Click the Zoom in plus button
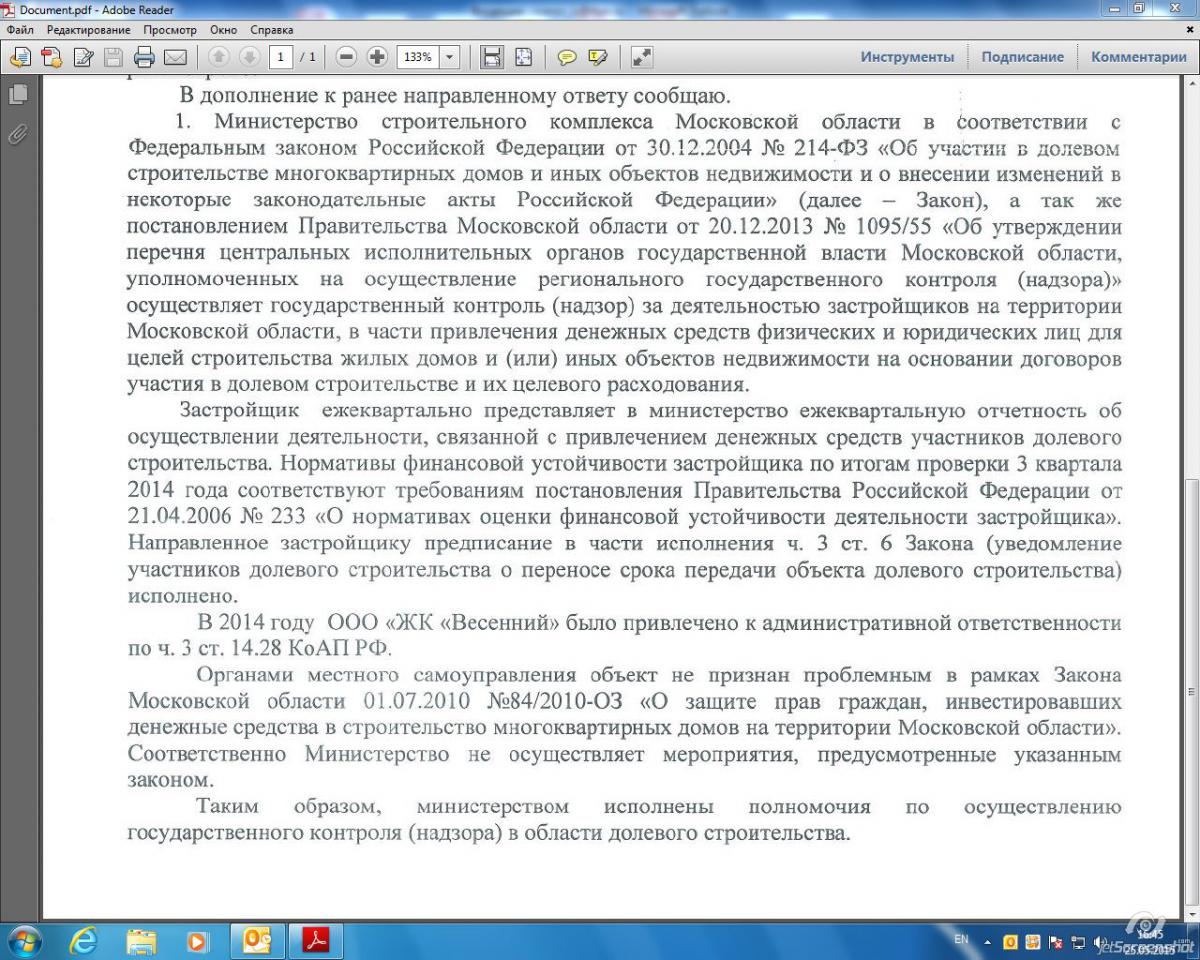1200x960 pixels. [x=377, y=57]
